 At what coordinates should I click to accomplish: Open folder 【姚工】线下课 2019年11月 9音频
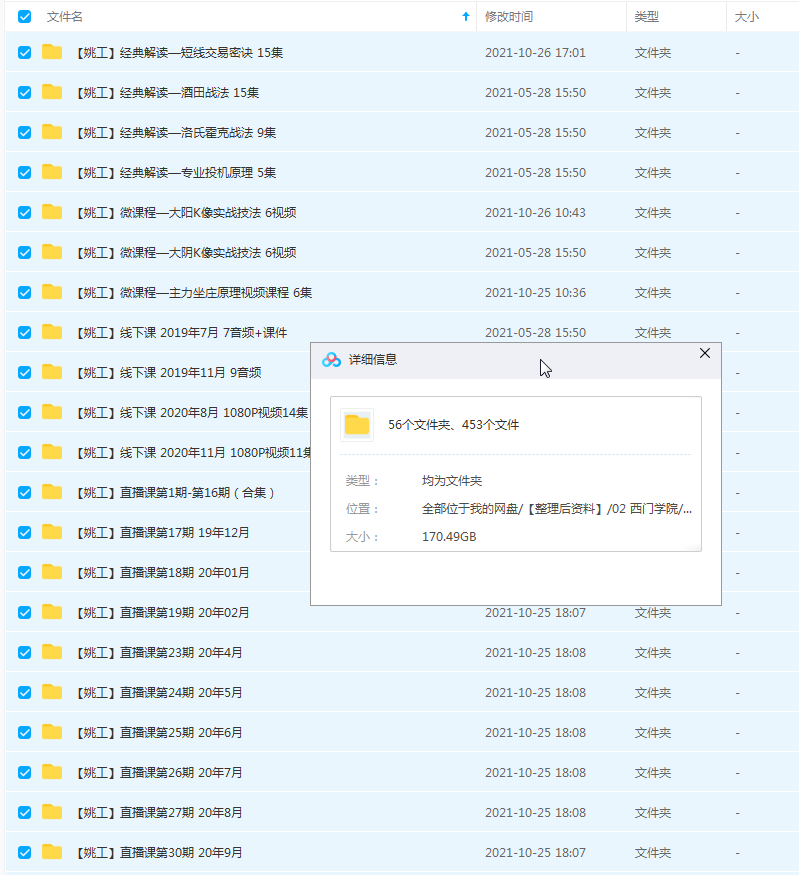coord(169,373)
